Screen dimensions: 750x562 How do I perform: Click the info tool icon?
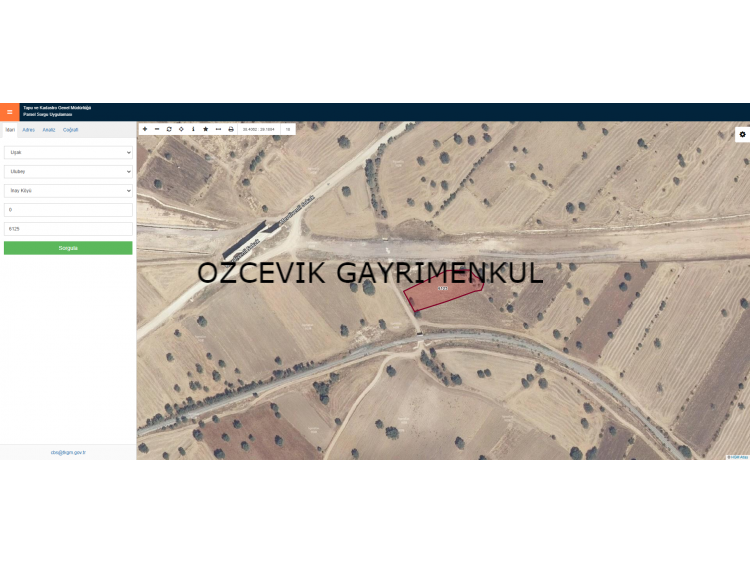[x=193, y=129]
